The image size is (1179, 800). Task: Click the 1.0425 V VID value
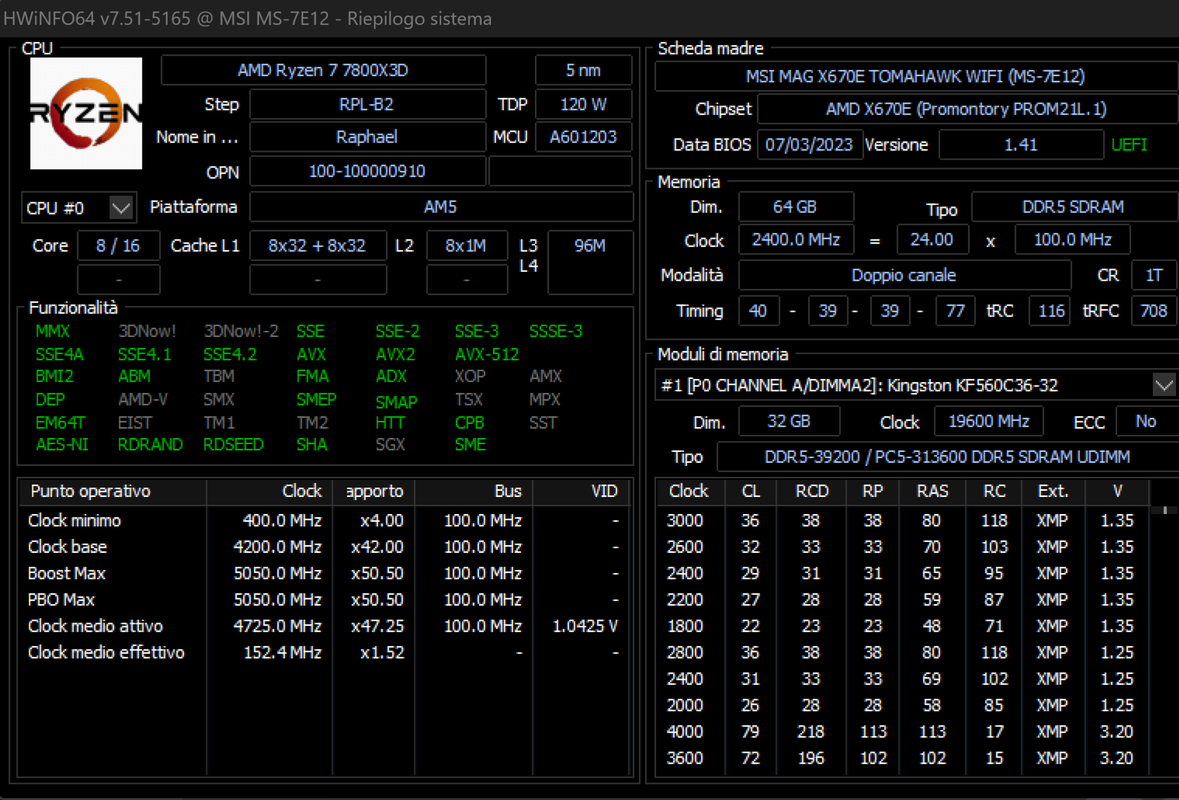585,626
